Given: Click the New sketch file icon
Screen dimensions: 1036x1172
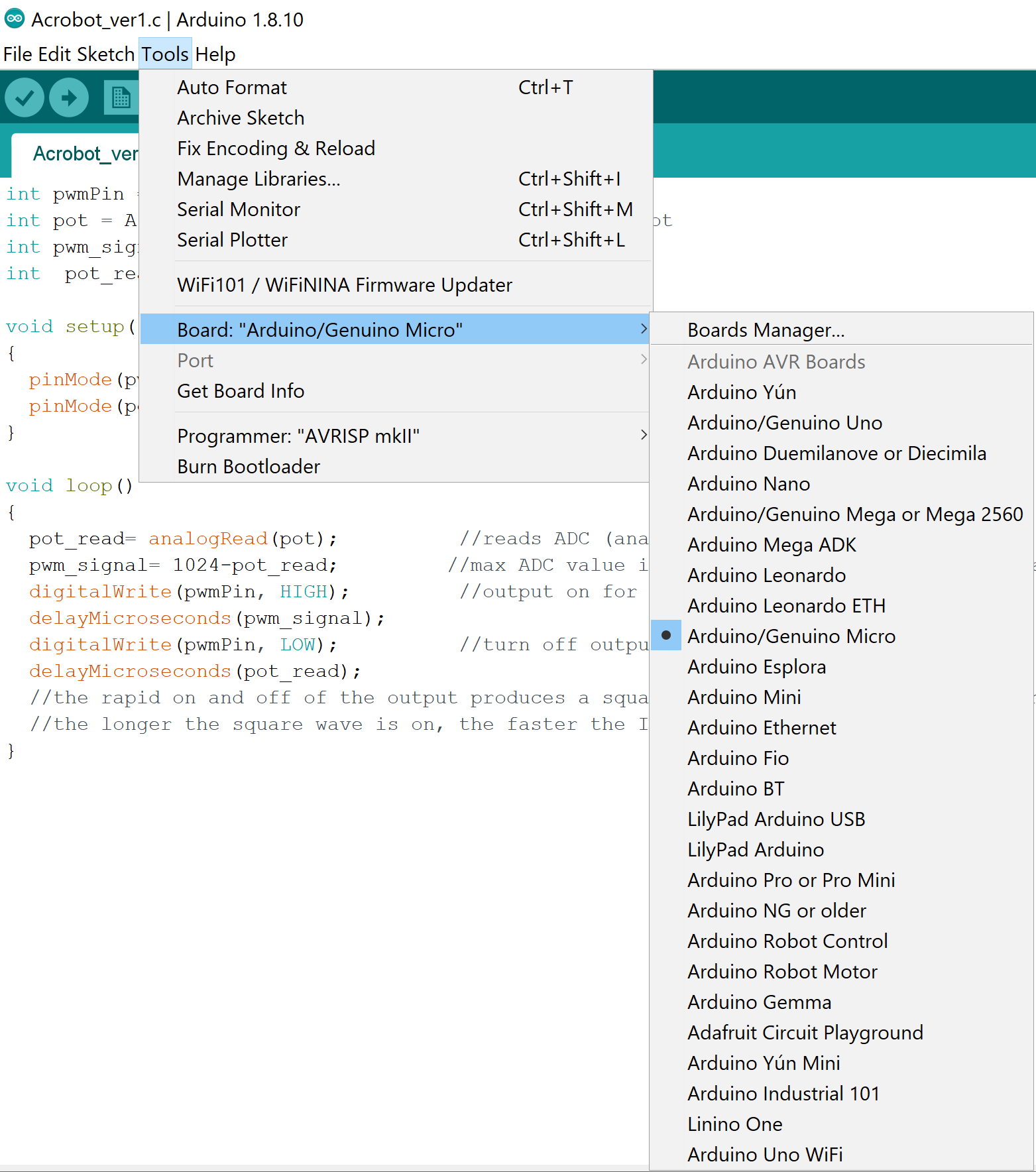Looking at the screenshot, I should (x=121, y=97).
